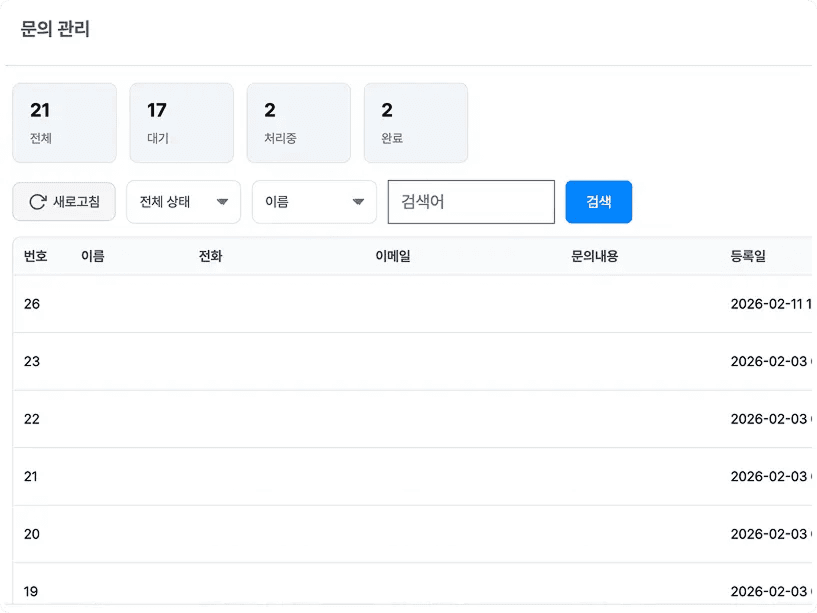Viewport: 817px width, 613px height.
Task: Select the row number 20
Action: coord(32,534)
